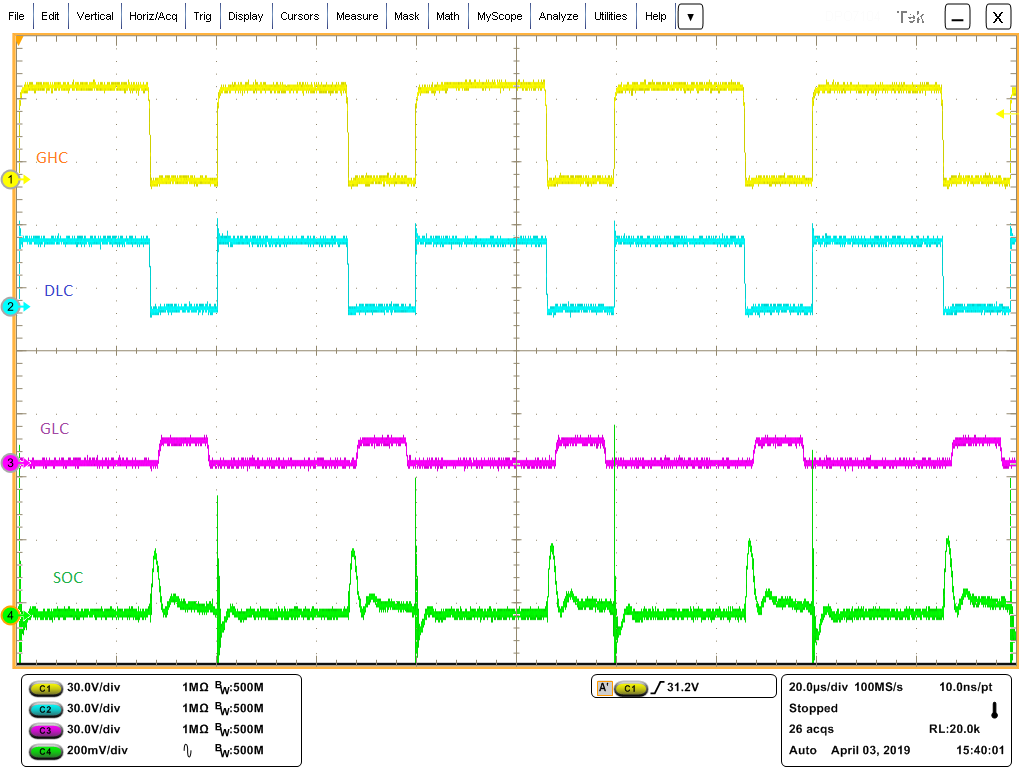
Task: Open the menu overflow dropdown next to Help
Action: point(690,16)
